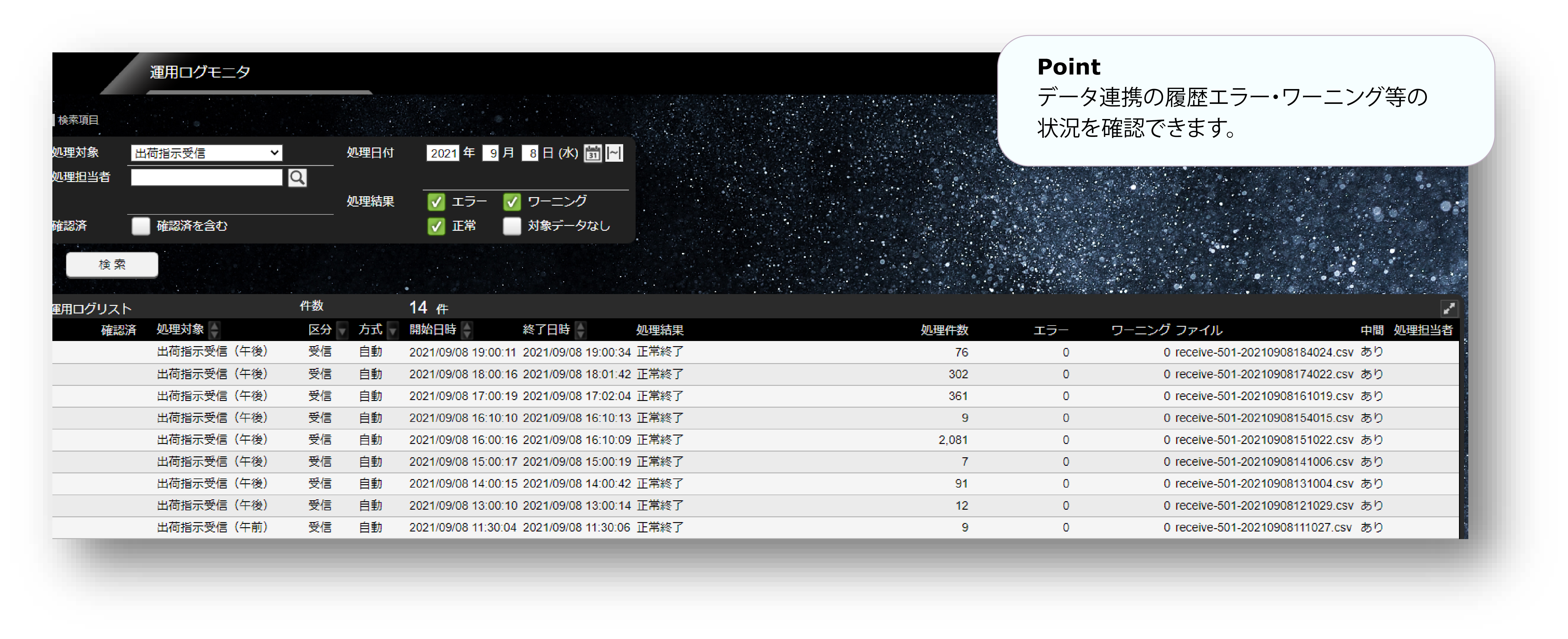Select file receive-501-20210908174022.csv
The image size is (1568, 639).
[1264, 374]
